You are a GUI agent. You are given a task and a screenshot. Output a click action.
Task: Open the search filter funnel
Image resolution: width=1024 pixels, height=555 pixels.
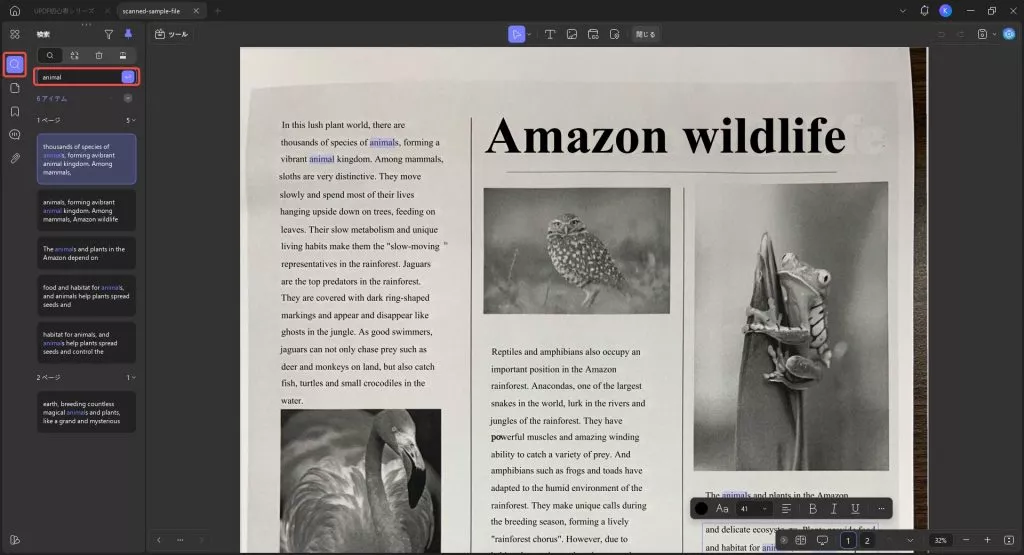pyautogui.click(x=108, y=34)
